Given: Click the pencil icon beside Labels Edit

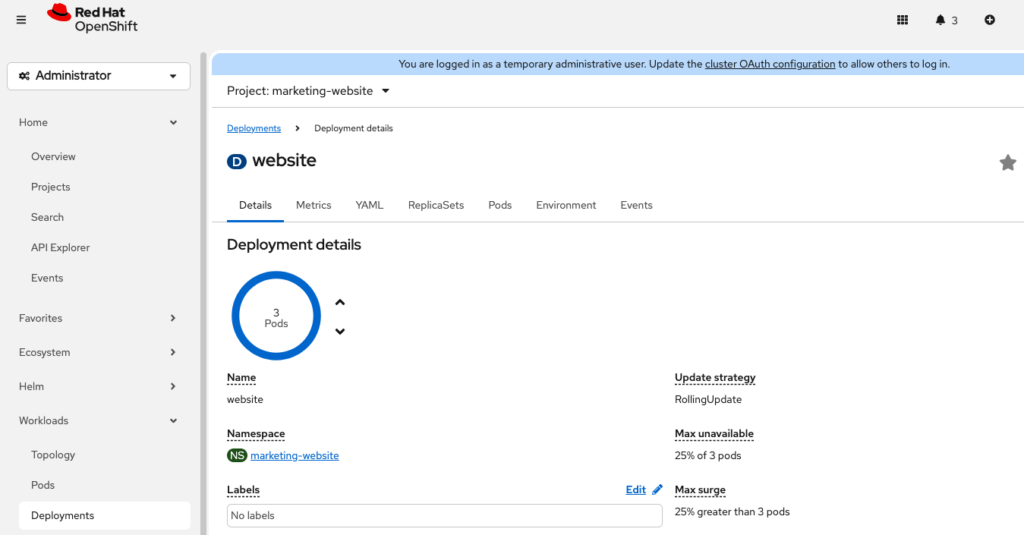Looking at the screenshot, I should (657, 490).
